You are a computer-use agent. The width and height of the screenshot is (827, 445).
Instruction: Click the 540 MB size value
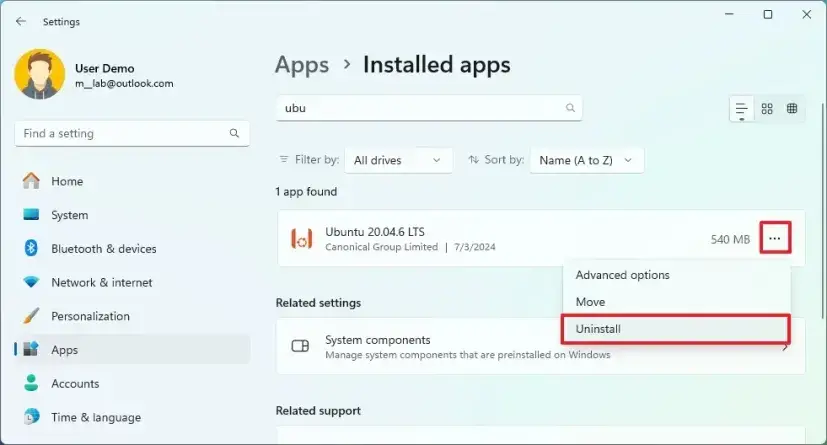point(730,239)
